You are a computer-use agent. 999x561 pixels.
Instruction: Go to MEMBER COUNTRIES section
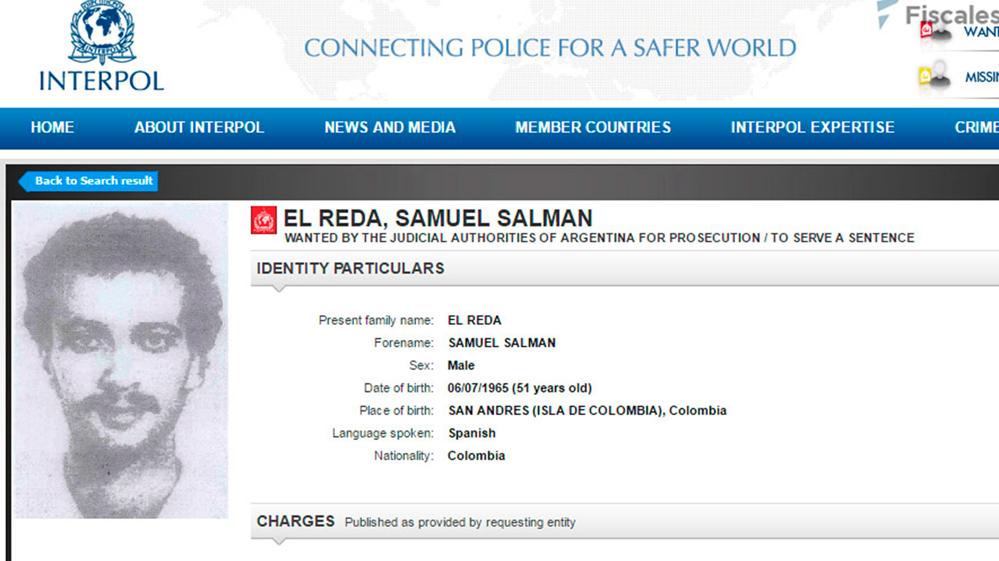[x=593, y=128]
